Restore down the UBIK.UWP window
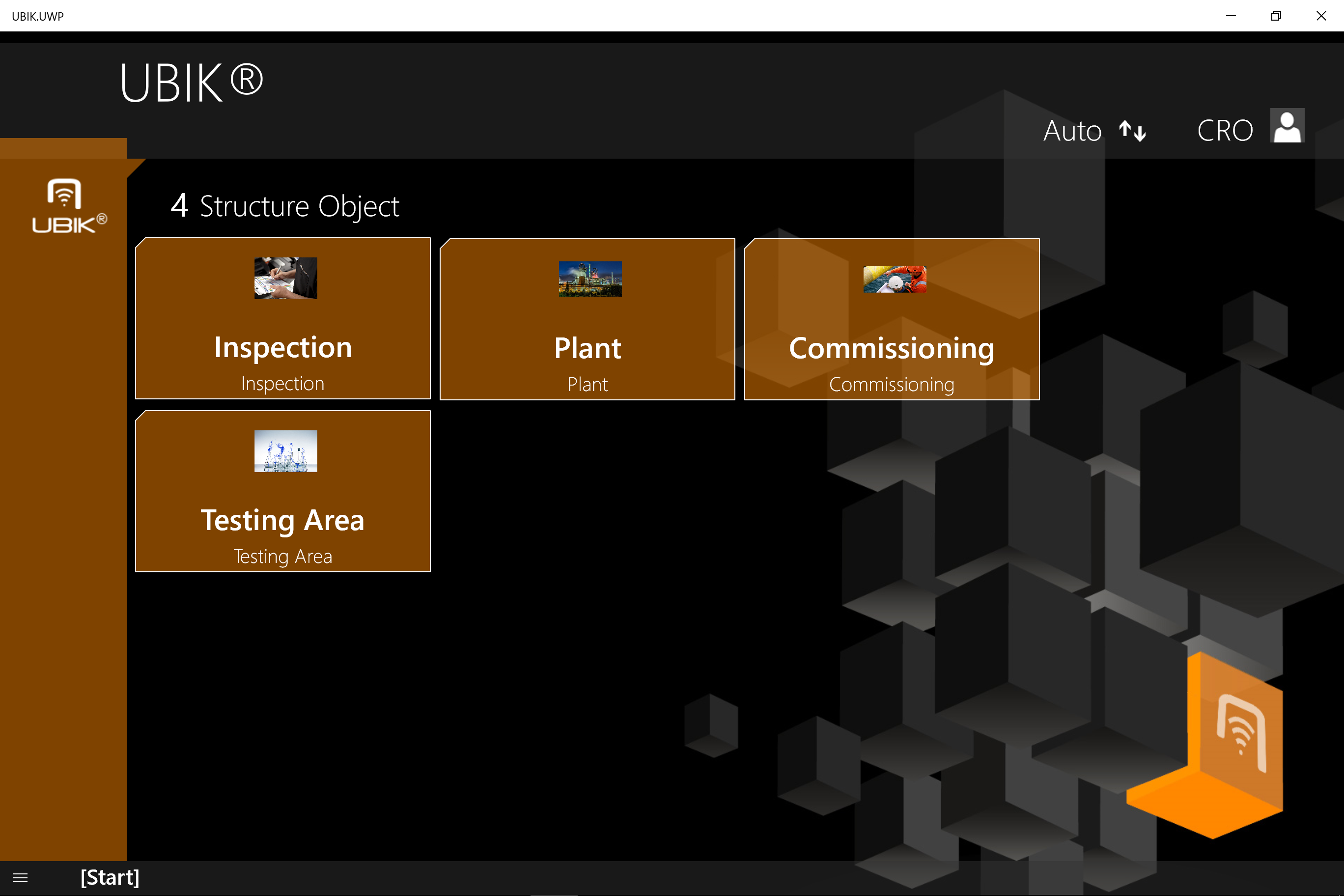 pyautogui.click(x=1275, y=16)
